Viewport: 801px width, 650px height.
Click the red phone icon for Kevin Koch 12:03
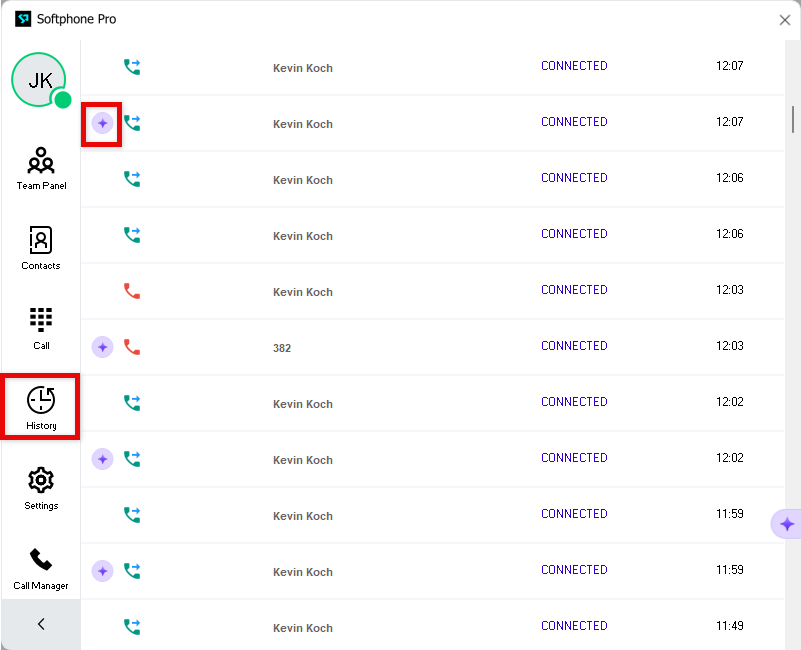pyautogui.click(x=132, y=291)
